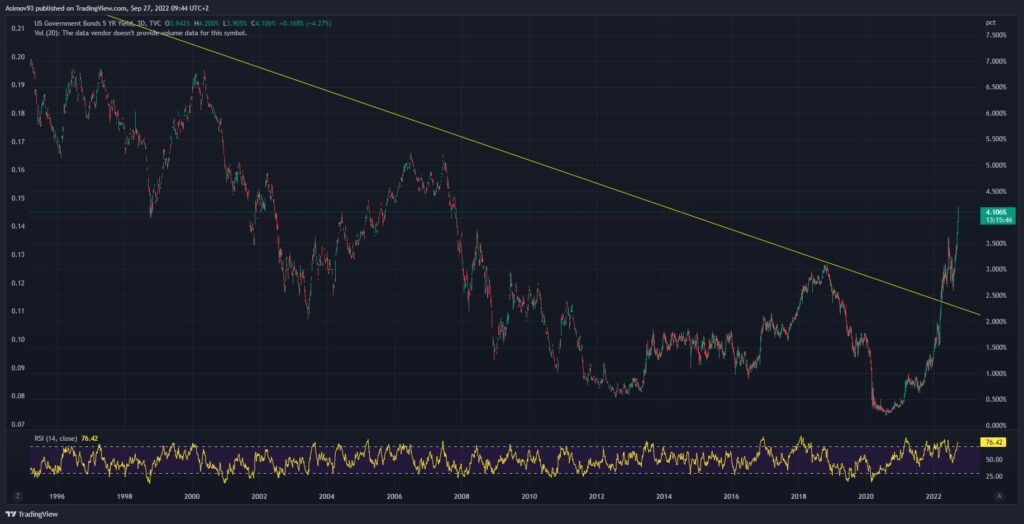This screenshot has height=524, width=1024.
Task: Click the Z timezone button on time axis
Action: (17, 497)
